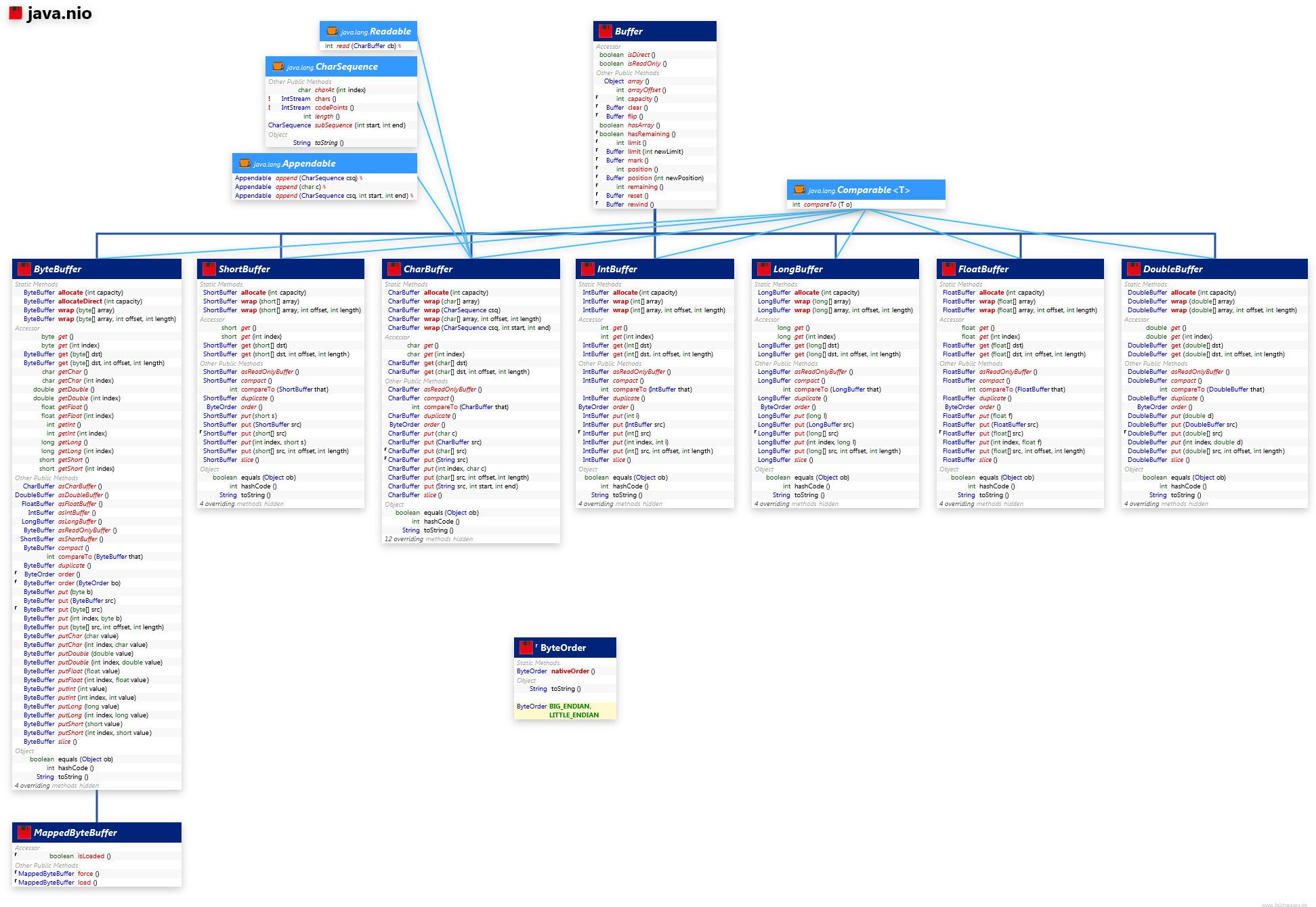1316x907 pixels.
Task: Select the ByteOrder class title
Action: [x=563, y=648]
